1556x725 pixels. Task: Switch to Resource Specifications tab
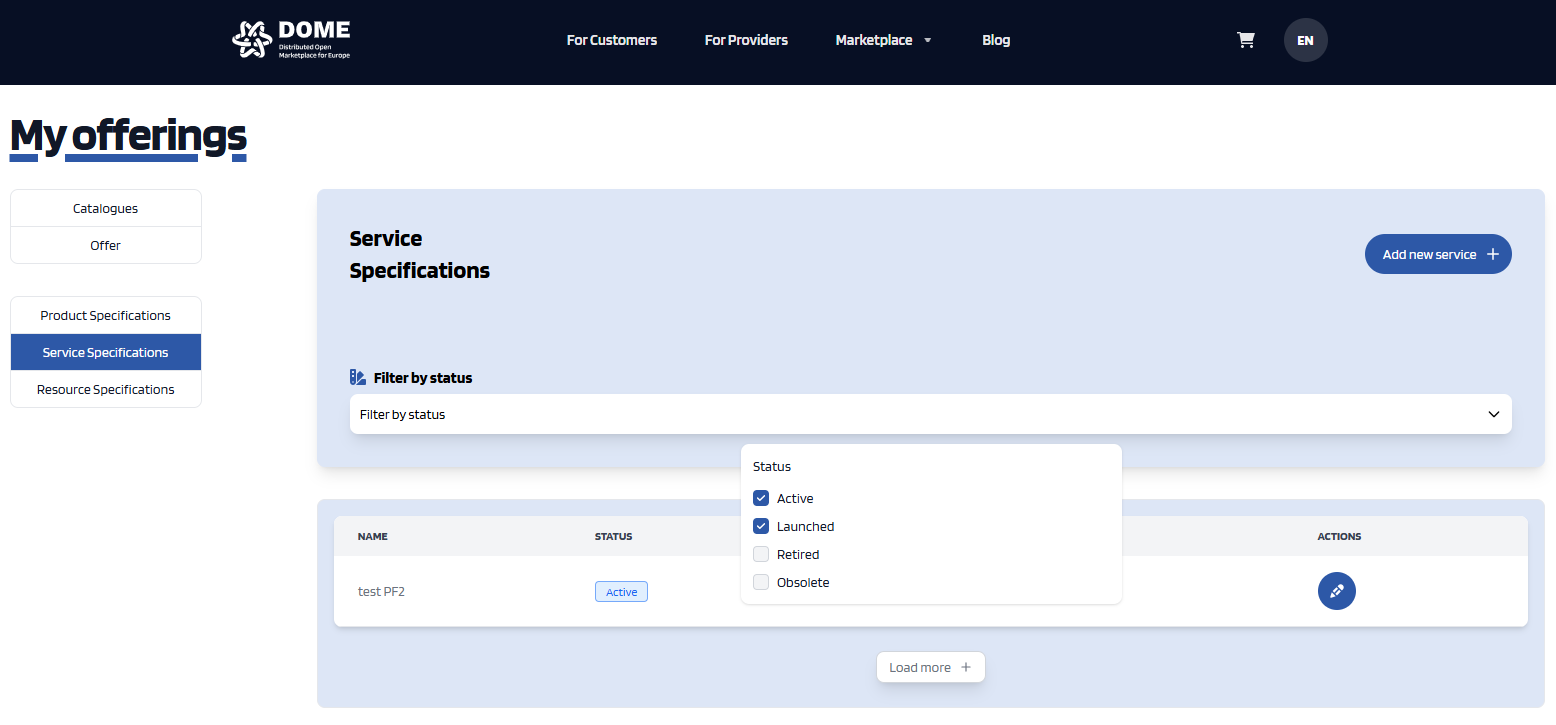106,389
